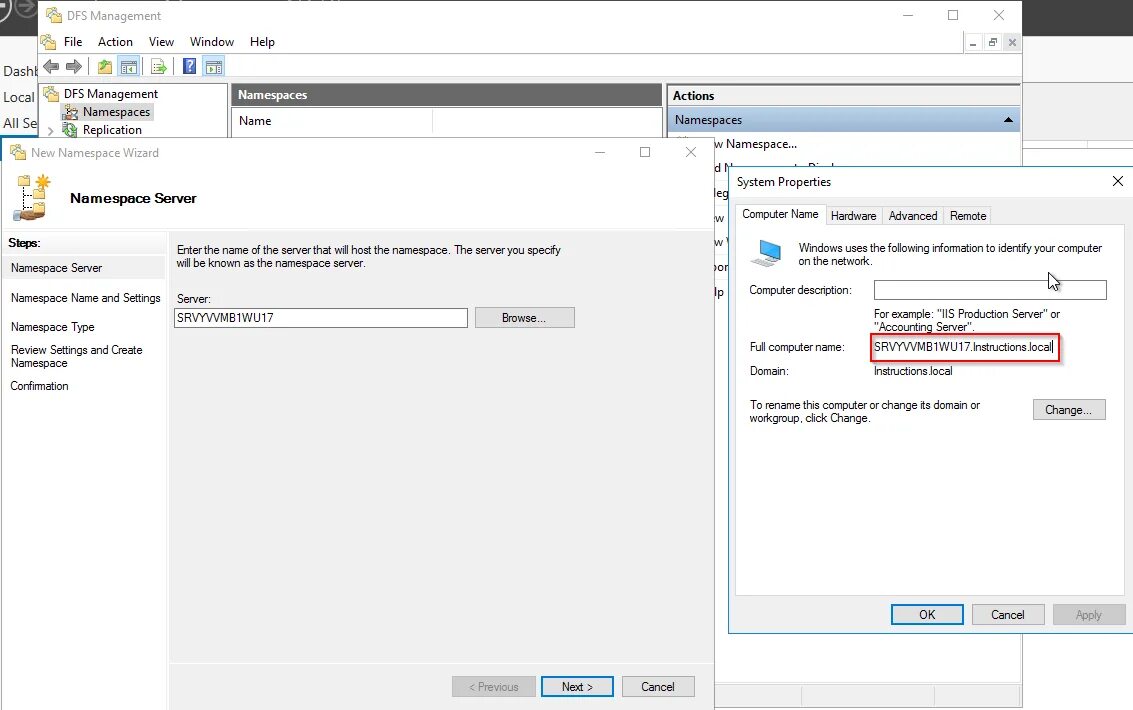The height and width of the screenshot is (710, 1133).
Task: Click Cancel in System Properties
Action: coord(1007,615)
